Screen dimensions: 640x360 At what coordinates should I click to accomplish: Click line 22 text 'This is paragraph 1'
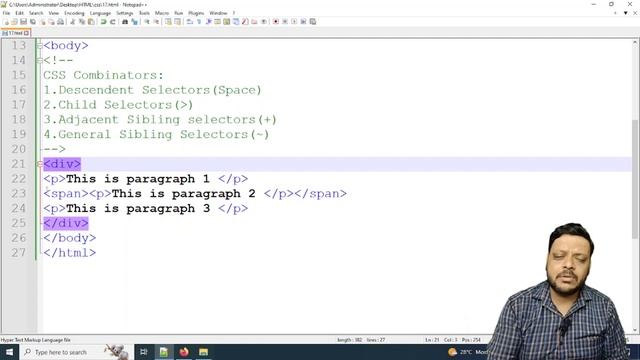point(138,179)
